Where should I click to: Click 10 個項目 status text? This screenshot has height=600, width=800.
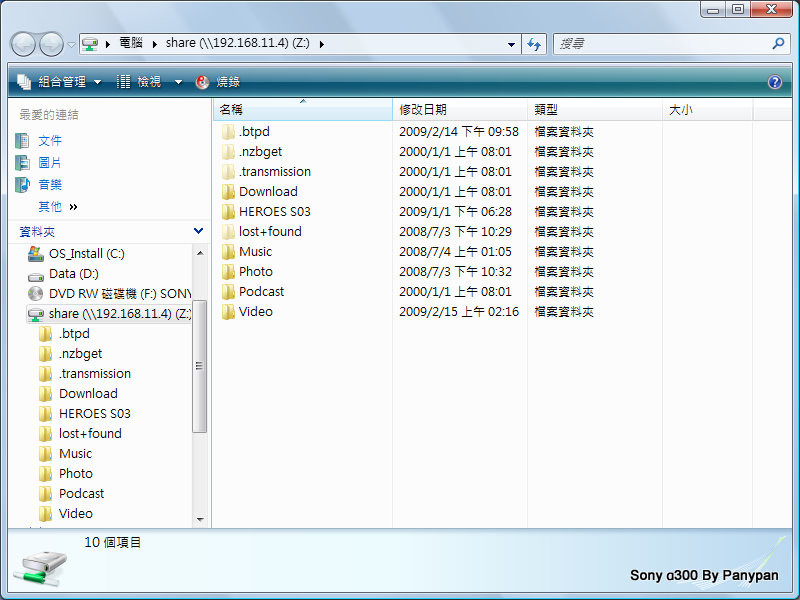[112, 542]
